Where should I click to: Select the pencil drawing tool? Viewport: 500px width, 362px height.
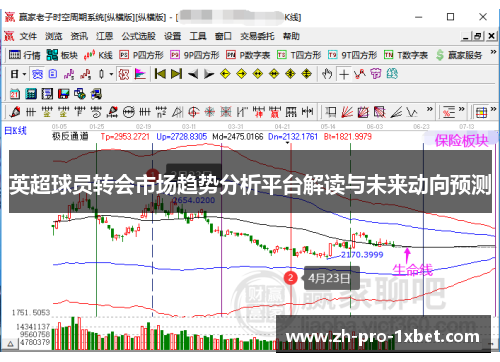click(x=15, y=112)
